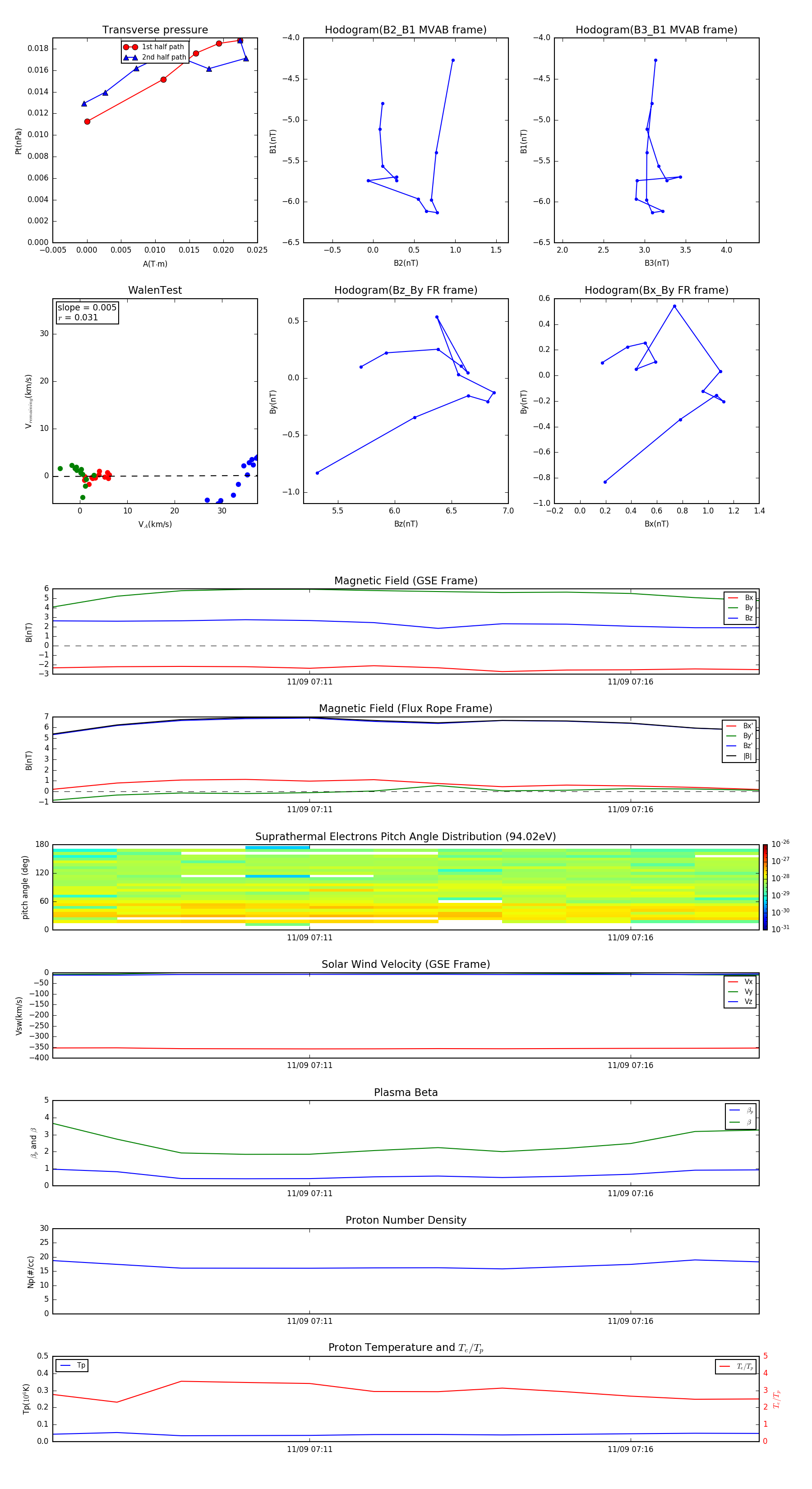This screenshot has height=1489, width=812.
Task: Click leftmost red circle in Transverse pressure plot
Action: click(x=87, y=121)
